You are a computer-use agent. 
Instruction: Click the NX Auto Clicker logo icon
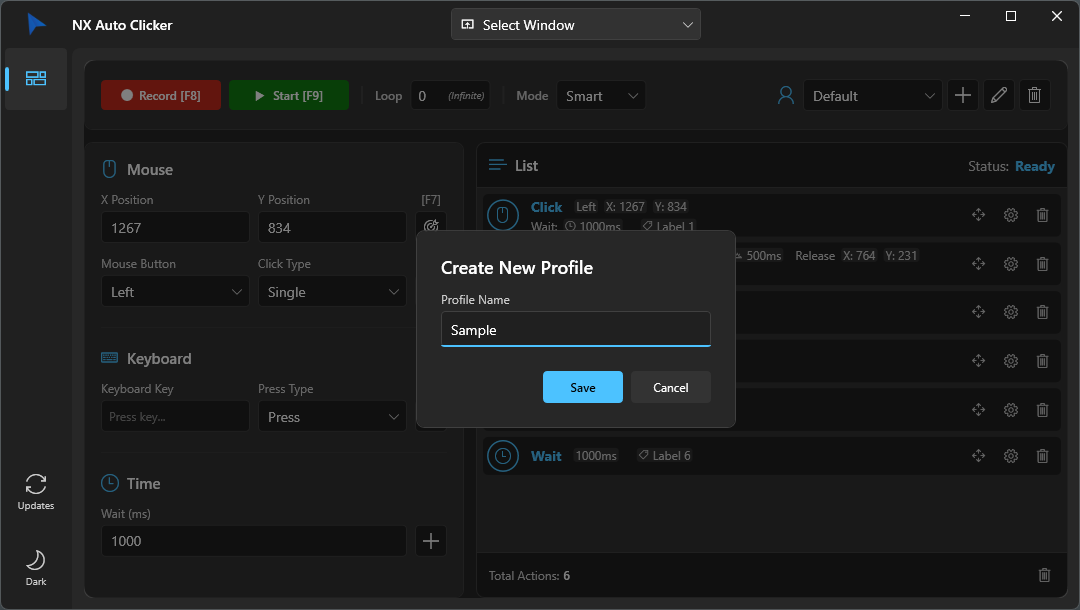click(x=37, y=24)
